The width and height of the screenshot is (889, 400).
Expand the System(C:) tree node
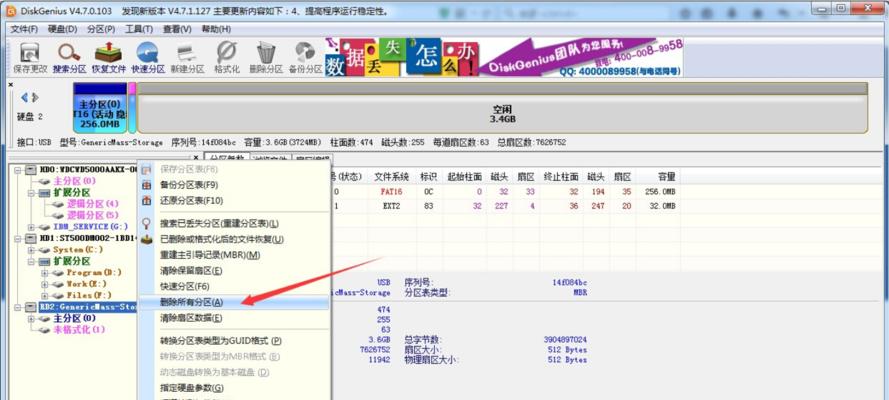click(x=31, y=249)
